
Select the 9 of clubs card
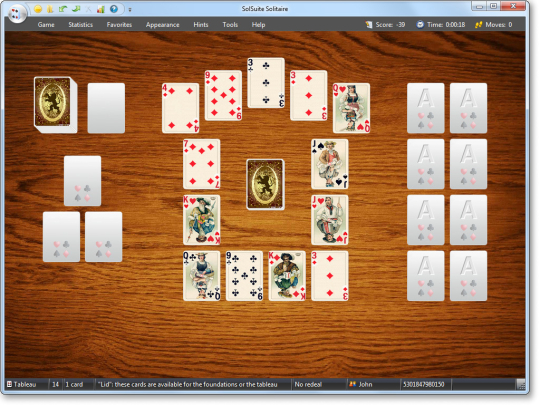(x=245, y=276)
